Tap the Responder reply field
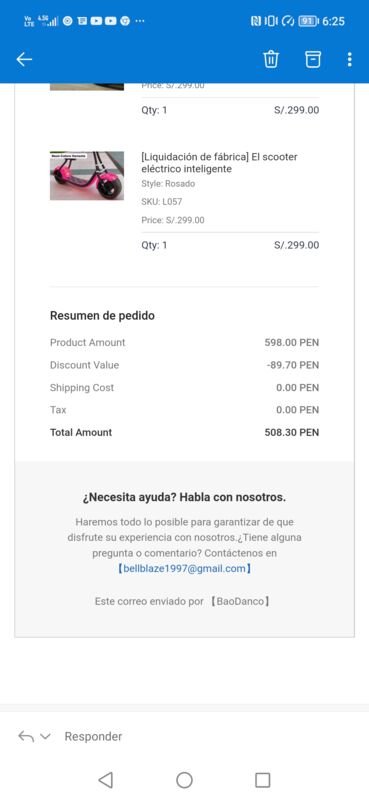 pos(93,736)
